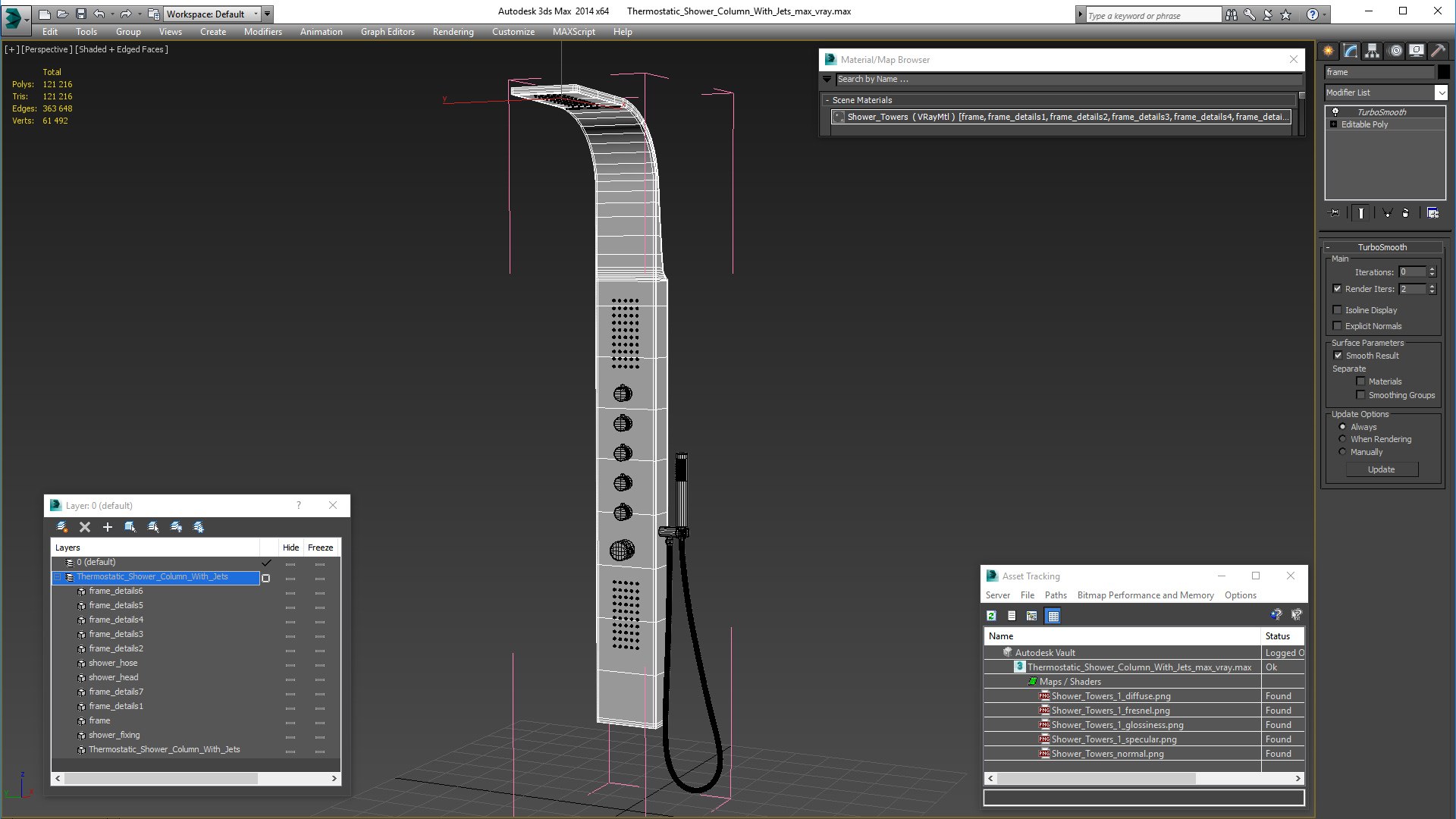This screenshot has width=1456, height=819.
Task: Click the Shaded + Edged Faces viewport label
Action: pyautogui.click(x=121, y=49)
